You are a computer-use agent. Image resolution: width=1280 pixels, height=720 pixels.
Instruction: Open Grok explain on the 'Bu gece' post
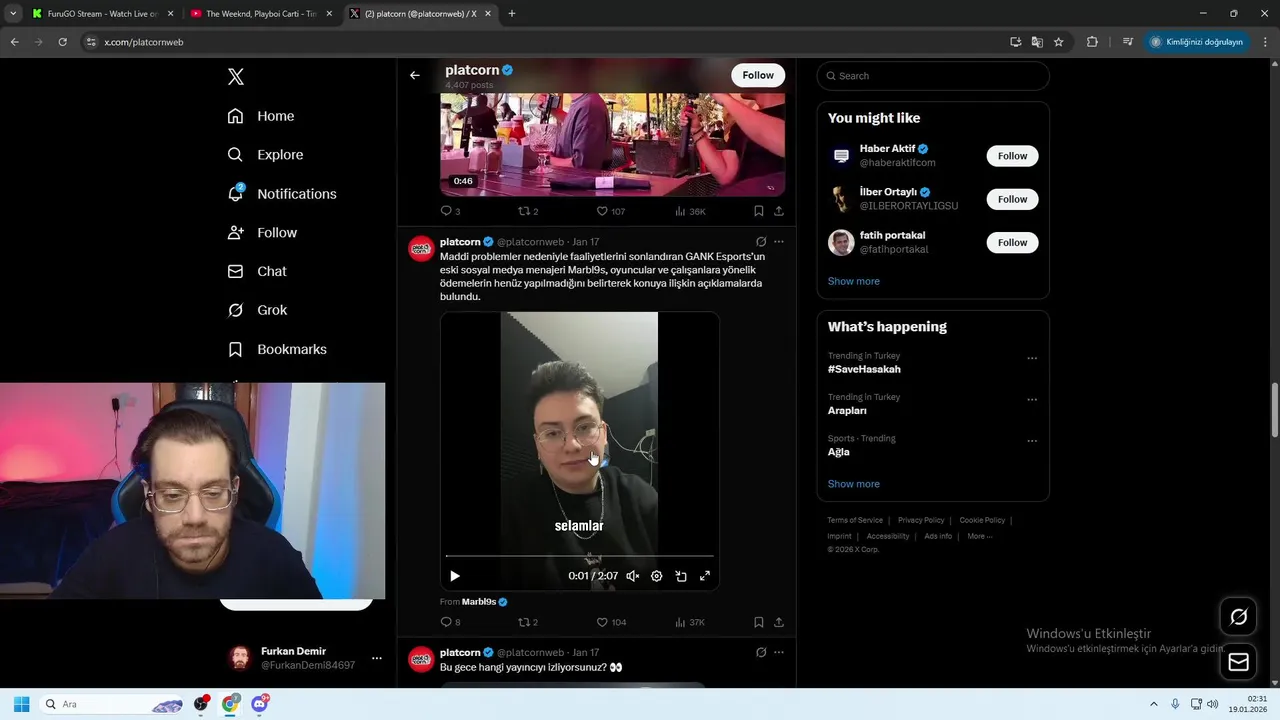click(761, 652)
